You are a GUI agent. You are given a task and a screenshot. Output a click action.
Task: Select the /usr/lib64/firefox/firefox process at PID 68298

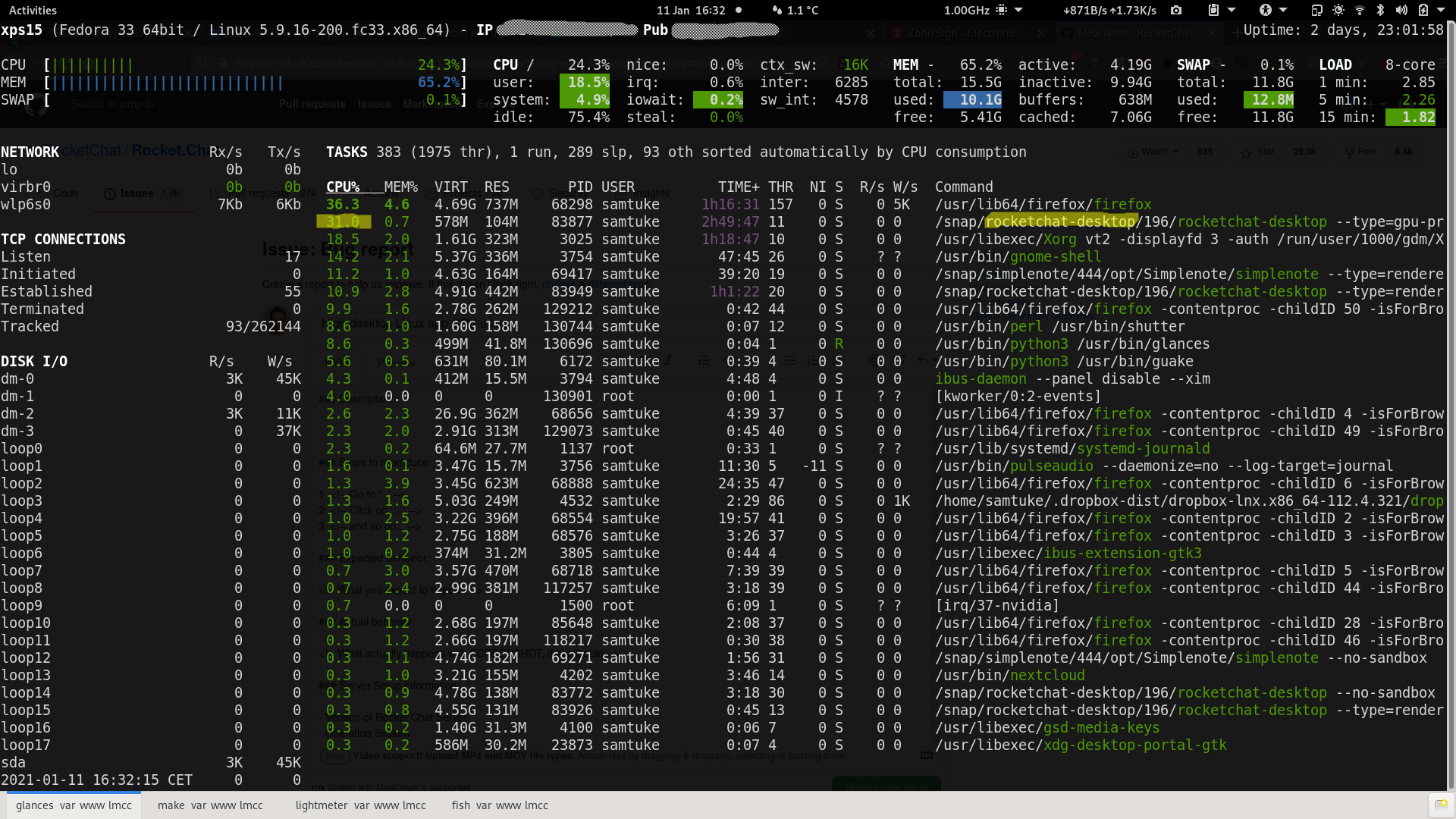tap(1043, 205)
